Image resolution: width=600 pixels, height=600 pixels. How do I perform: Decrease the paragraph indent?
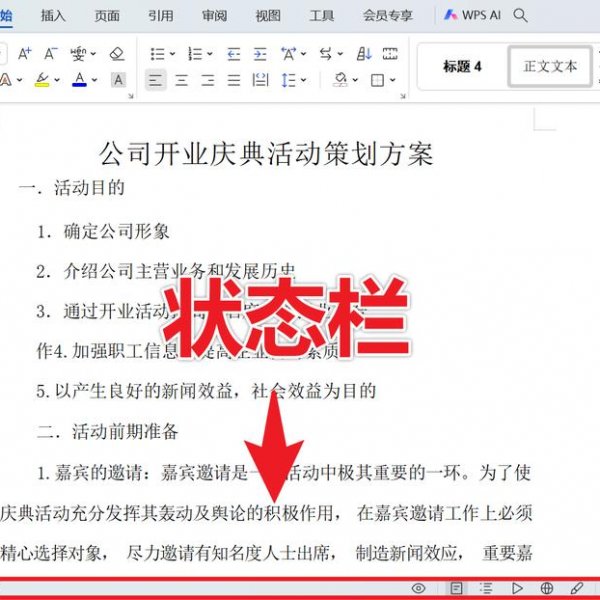coord(234,53)
